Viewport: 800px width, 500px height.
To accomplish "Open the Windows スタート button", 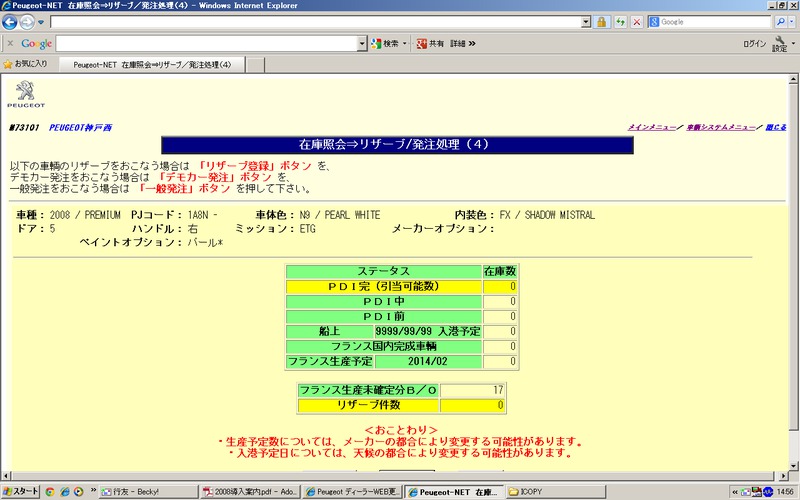I will point(20,492).
